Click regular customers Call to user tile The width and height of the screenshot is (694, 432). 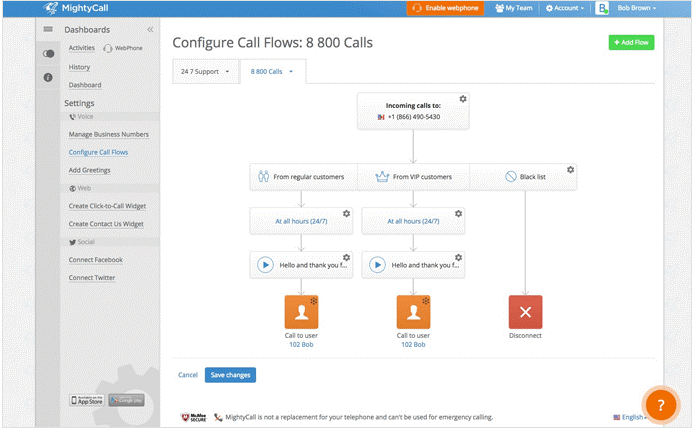click(301, 312)
